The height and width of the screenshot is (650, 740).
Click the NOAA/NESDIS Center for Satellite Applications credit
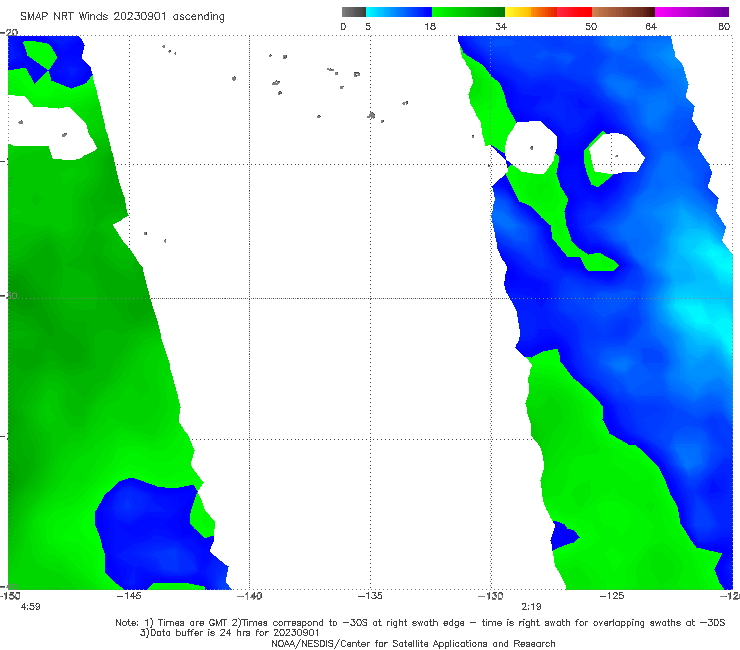(413, 643)
